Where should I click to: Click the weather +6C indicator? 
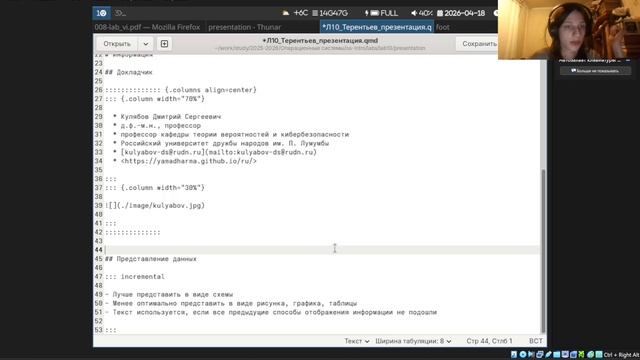coord(296,13)
